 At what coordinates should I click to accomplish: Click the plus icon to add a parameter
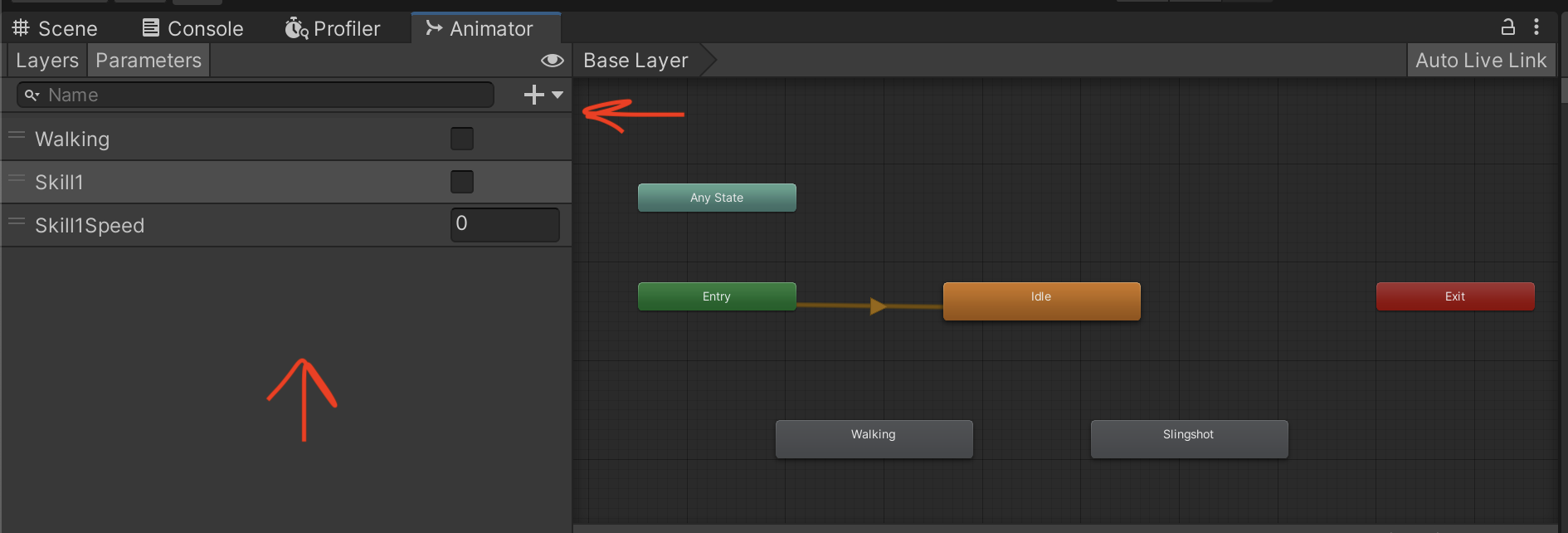[x=533, y=95]
